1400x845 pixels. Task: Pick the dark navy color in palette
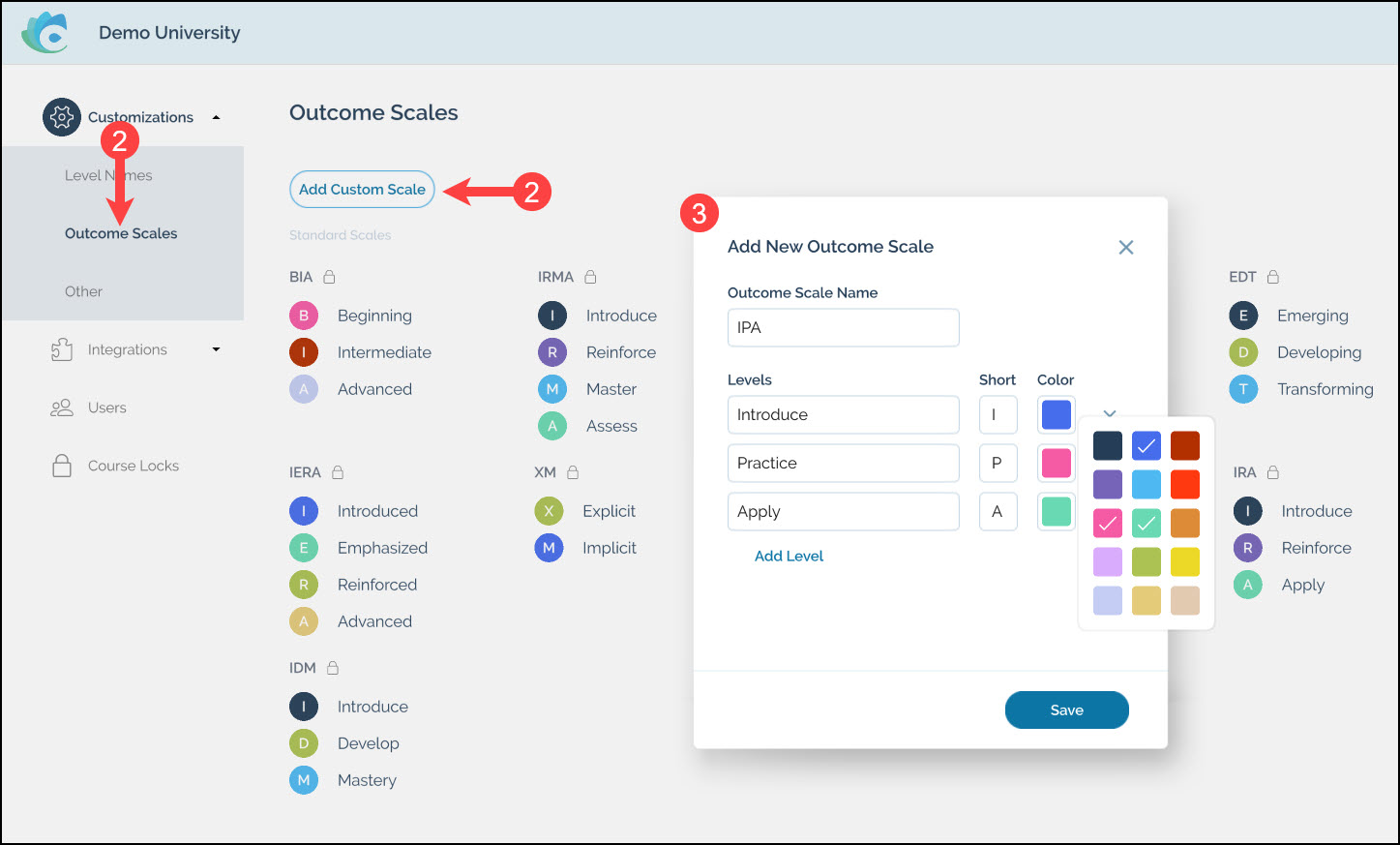point(1108,445)
